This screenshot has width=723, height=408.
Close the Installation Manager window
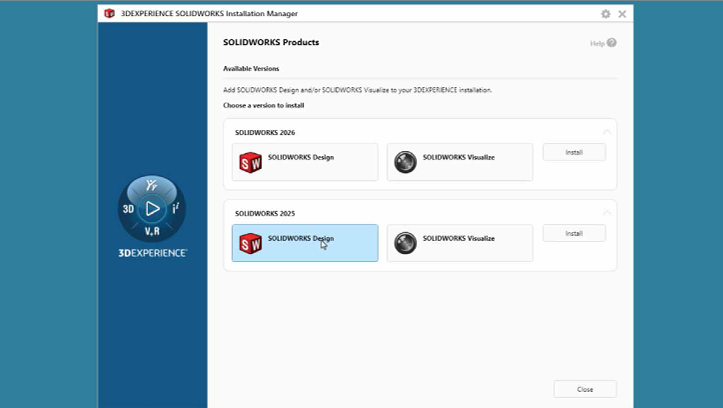[622, 14]
